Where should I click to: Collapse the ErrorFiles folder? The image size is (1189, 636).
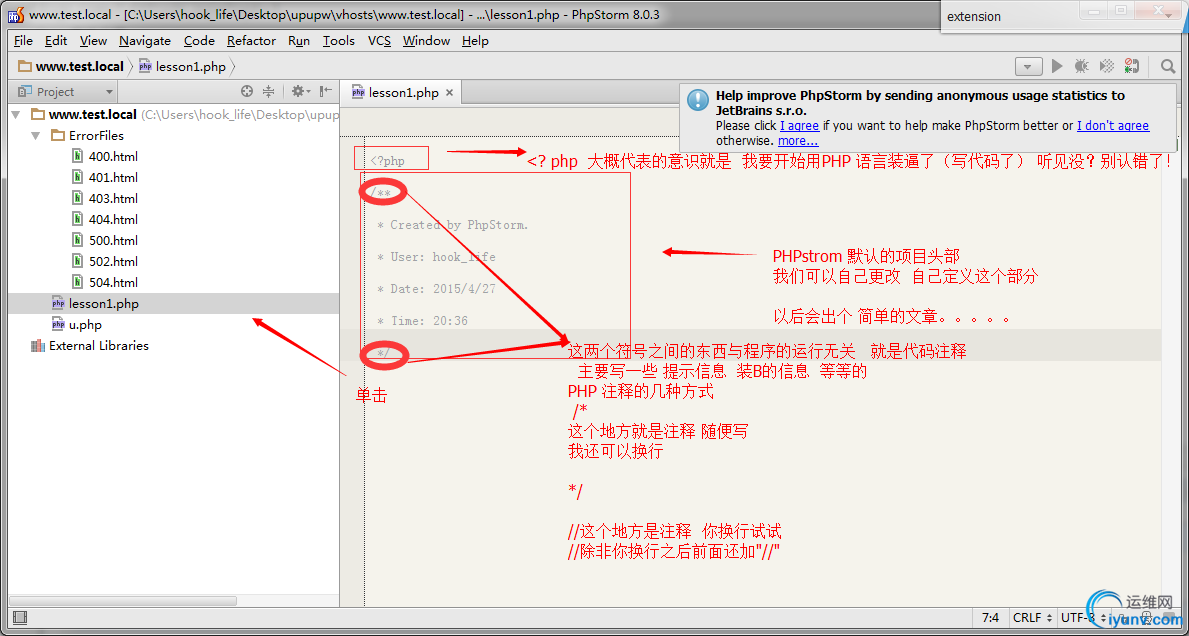point(36,136)
